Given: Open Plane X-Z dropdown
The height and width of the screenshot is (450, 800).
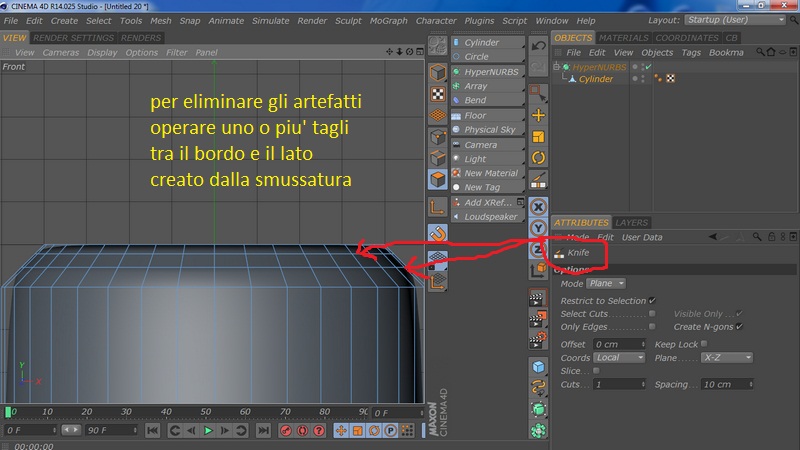Looking at the screenshot, I should tap(727, 358).
